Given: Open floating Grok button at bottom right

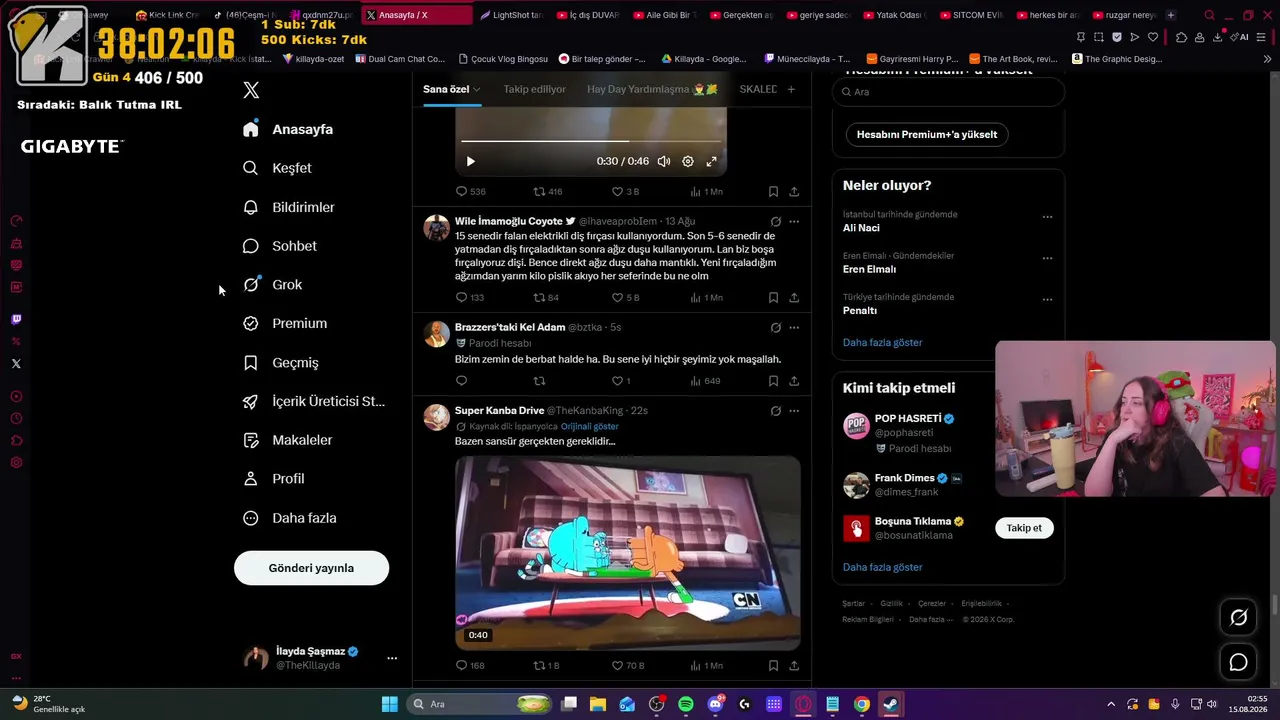Looking at the screenshot, I should pyautogui.click(x=1238, y=618).
